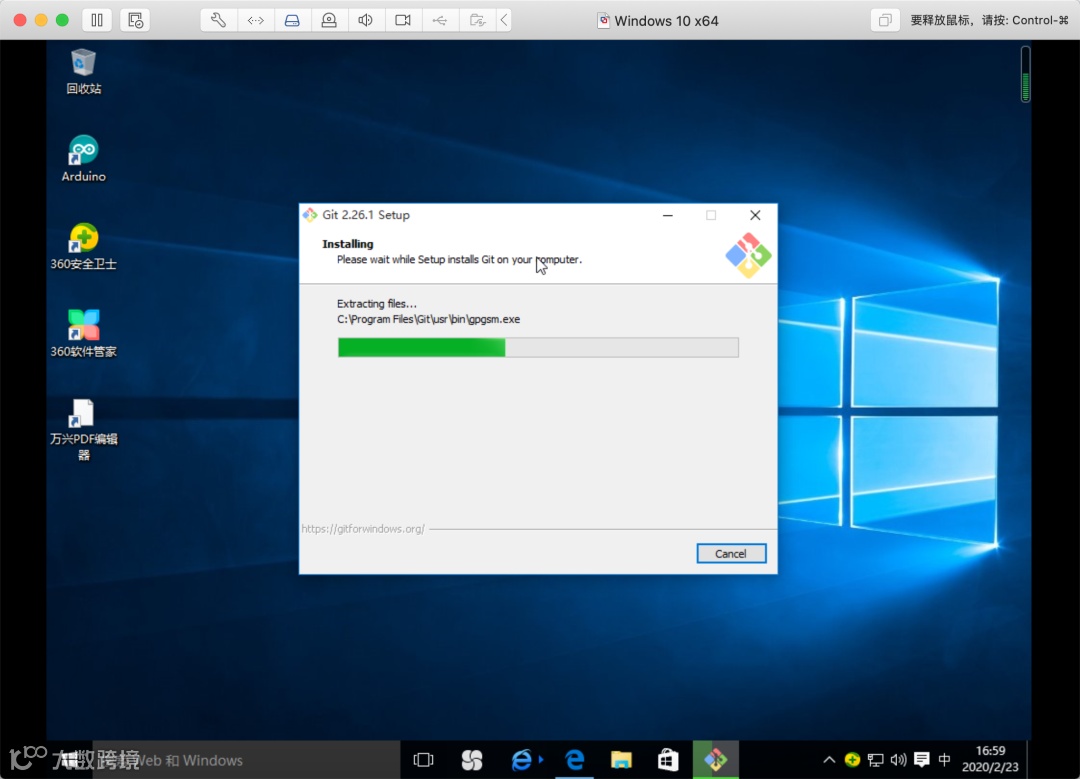Click the volume tray icon
This screenshot has height=779, width=1080.
click(898, 760)
